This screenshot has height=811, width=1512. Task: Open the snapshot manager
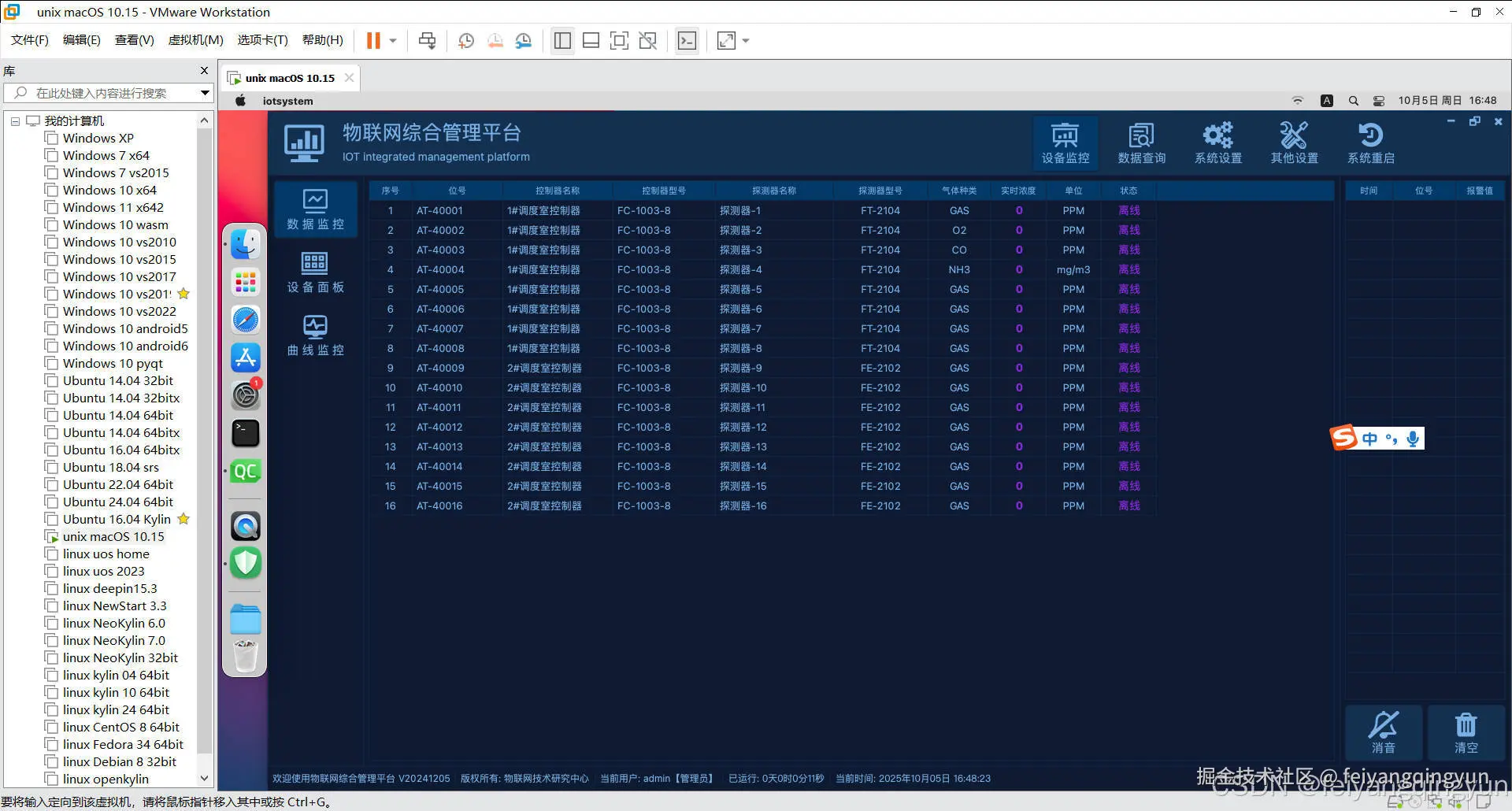click(524, 40)
